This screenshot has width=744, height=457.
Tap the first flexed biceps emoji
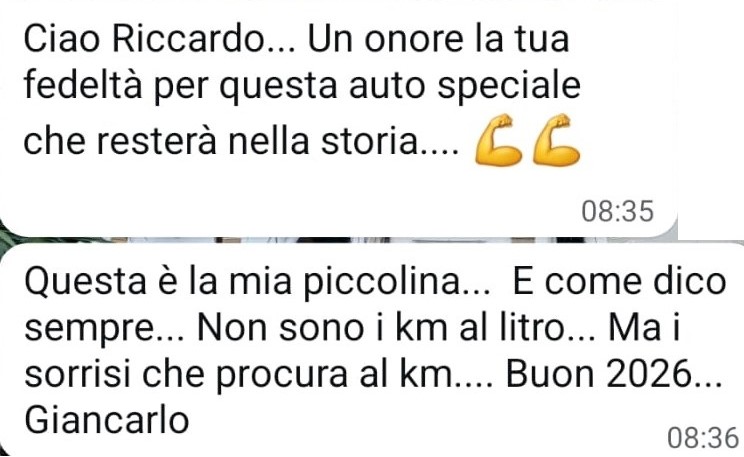498,140
